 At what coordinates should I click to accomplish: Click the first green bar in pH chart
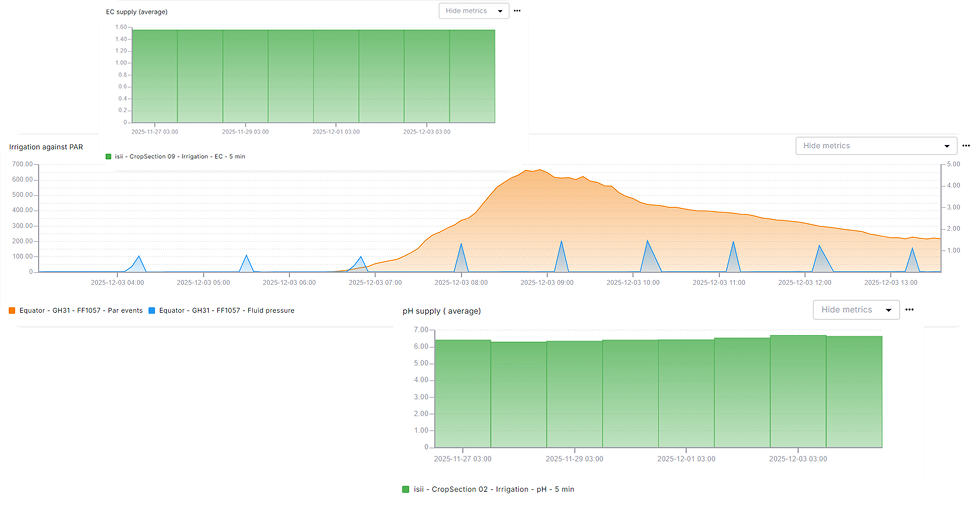pos(463,393)
